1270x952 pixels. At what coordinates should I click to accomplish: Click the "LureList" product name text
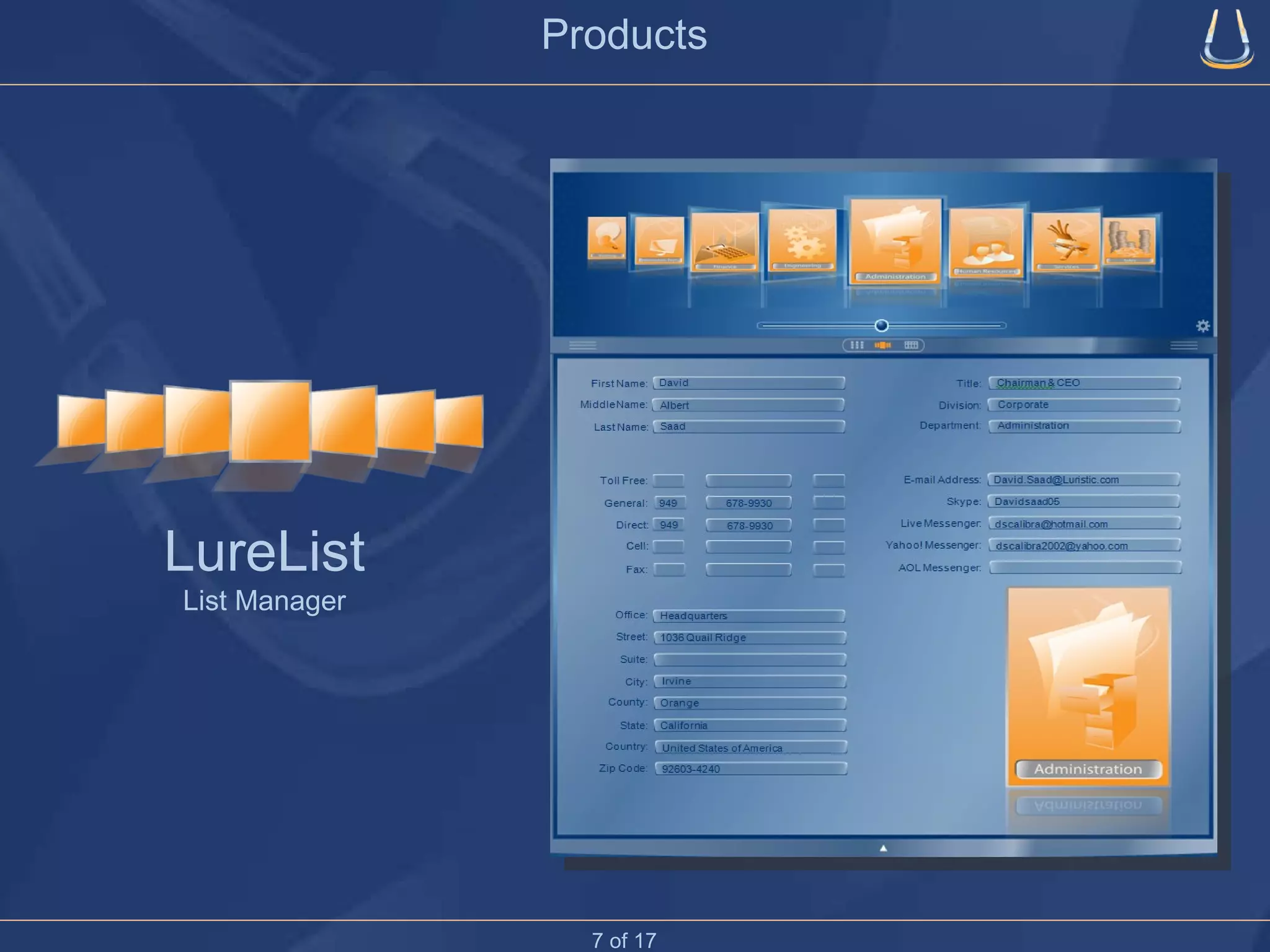265,551
